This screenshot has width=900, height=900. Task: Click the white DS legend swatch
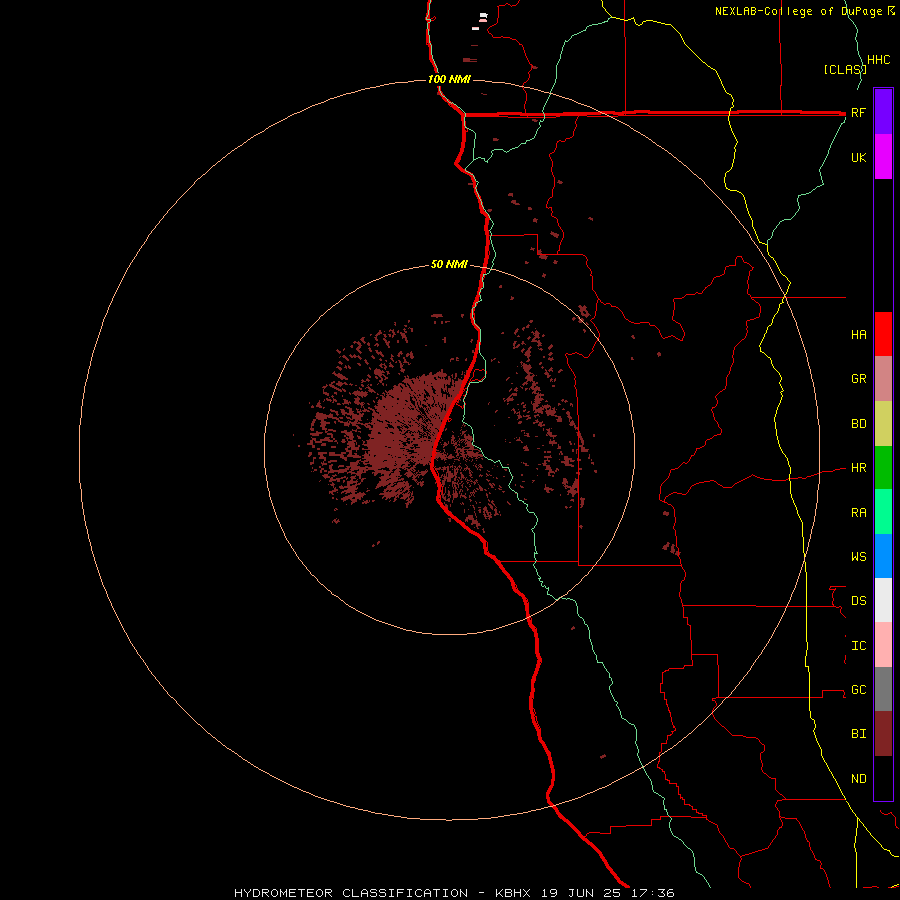[x=883, y=600]
